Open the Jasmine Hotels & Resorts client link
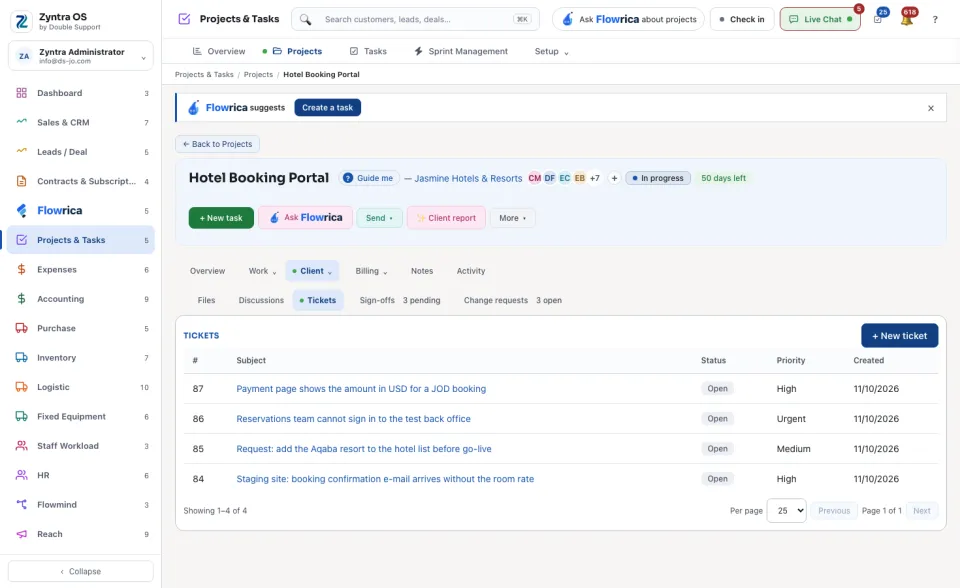 (x=468, y=178)
